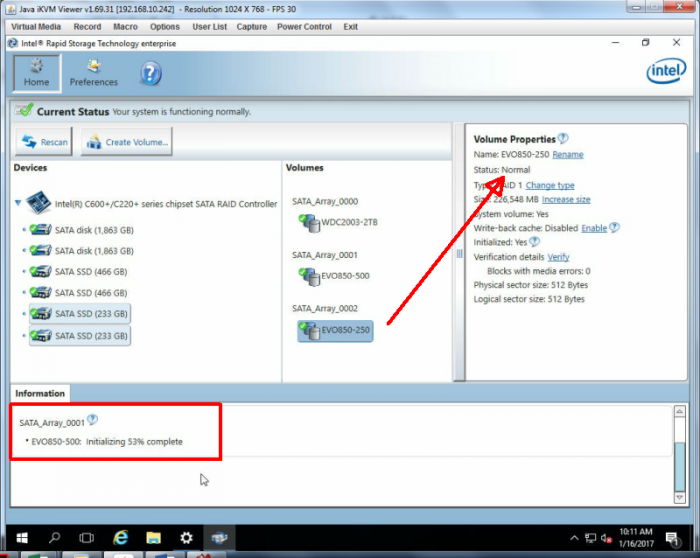Click the Verify link
Image resolution: width=700 pixels, height=558 pixels.
(x=558, y=257)
